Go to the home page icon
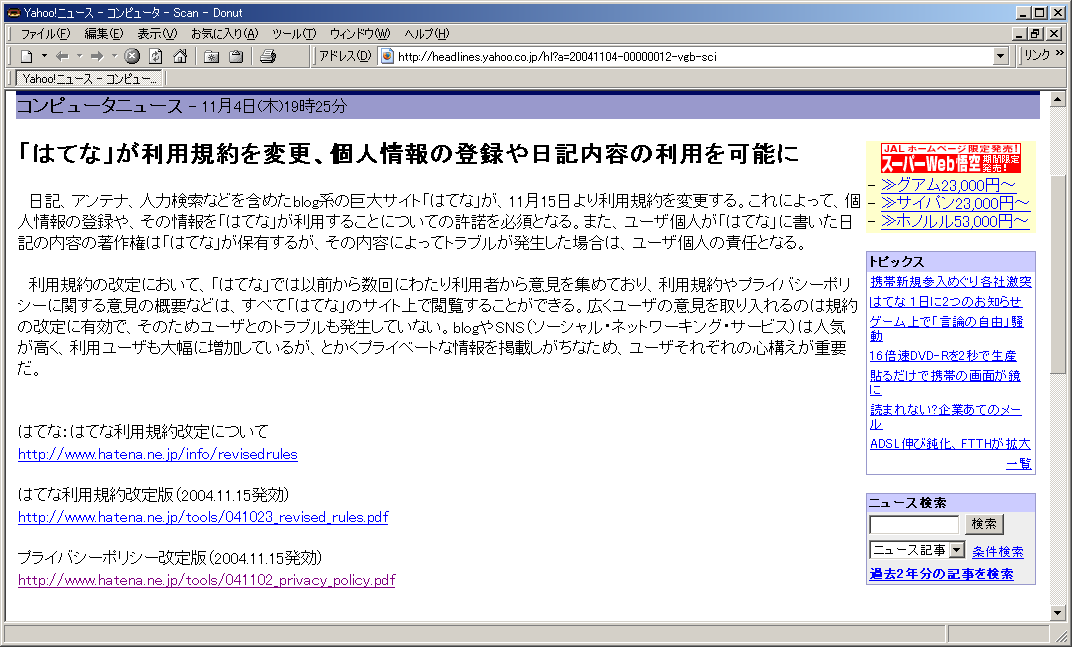The height and width of the screenshot is (647, 1072). pos(180,56)
